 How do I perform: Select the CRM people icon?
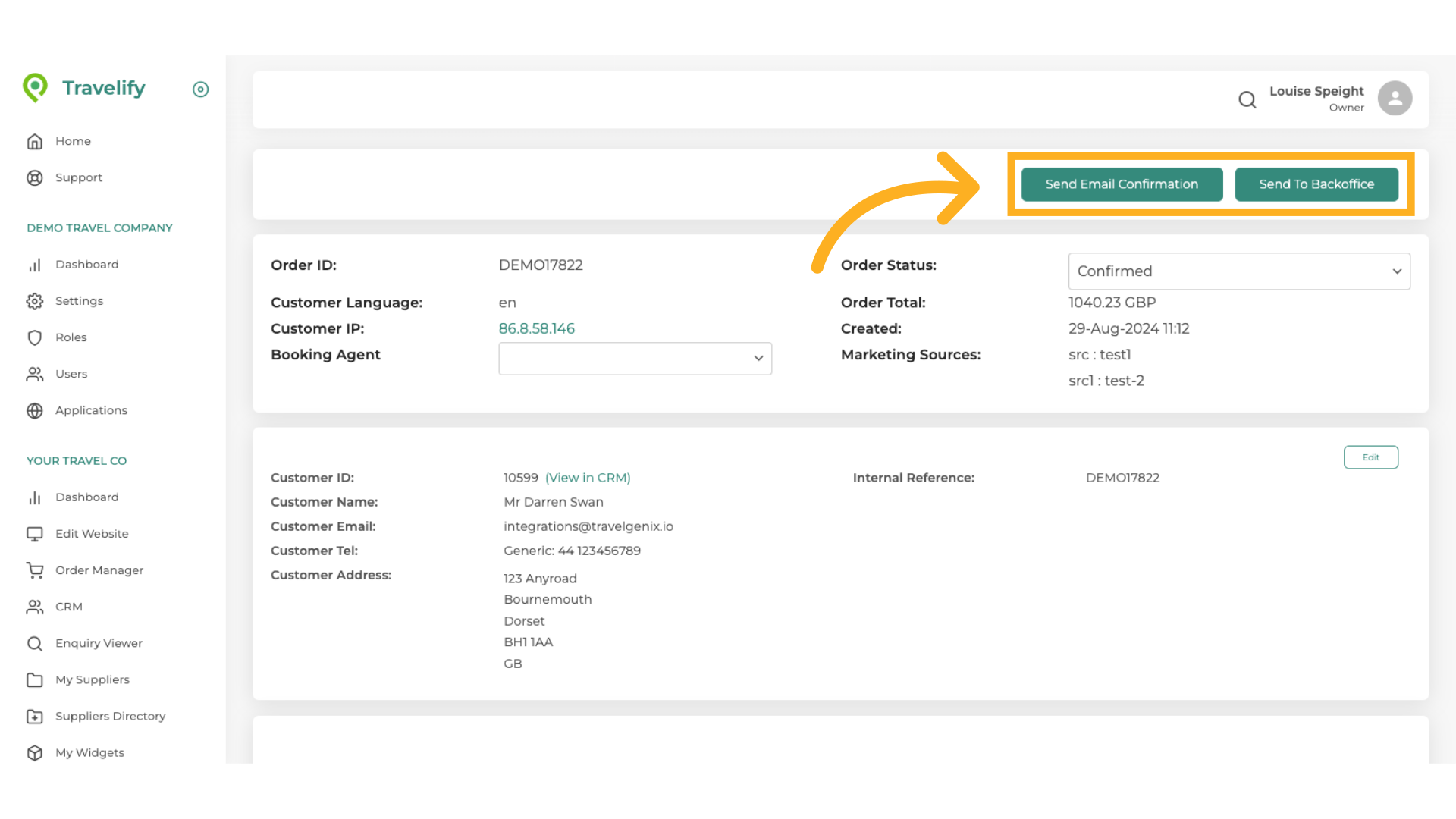point(35,607)
